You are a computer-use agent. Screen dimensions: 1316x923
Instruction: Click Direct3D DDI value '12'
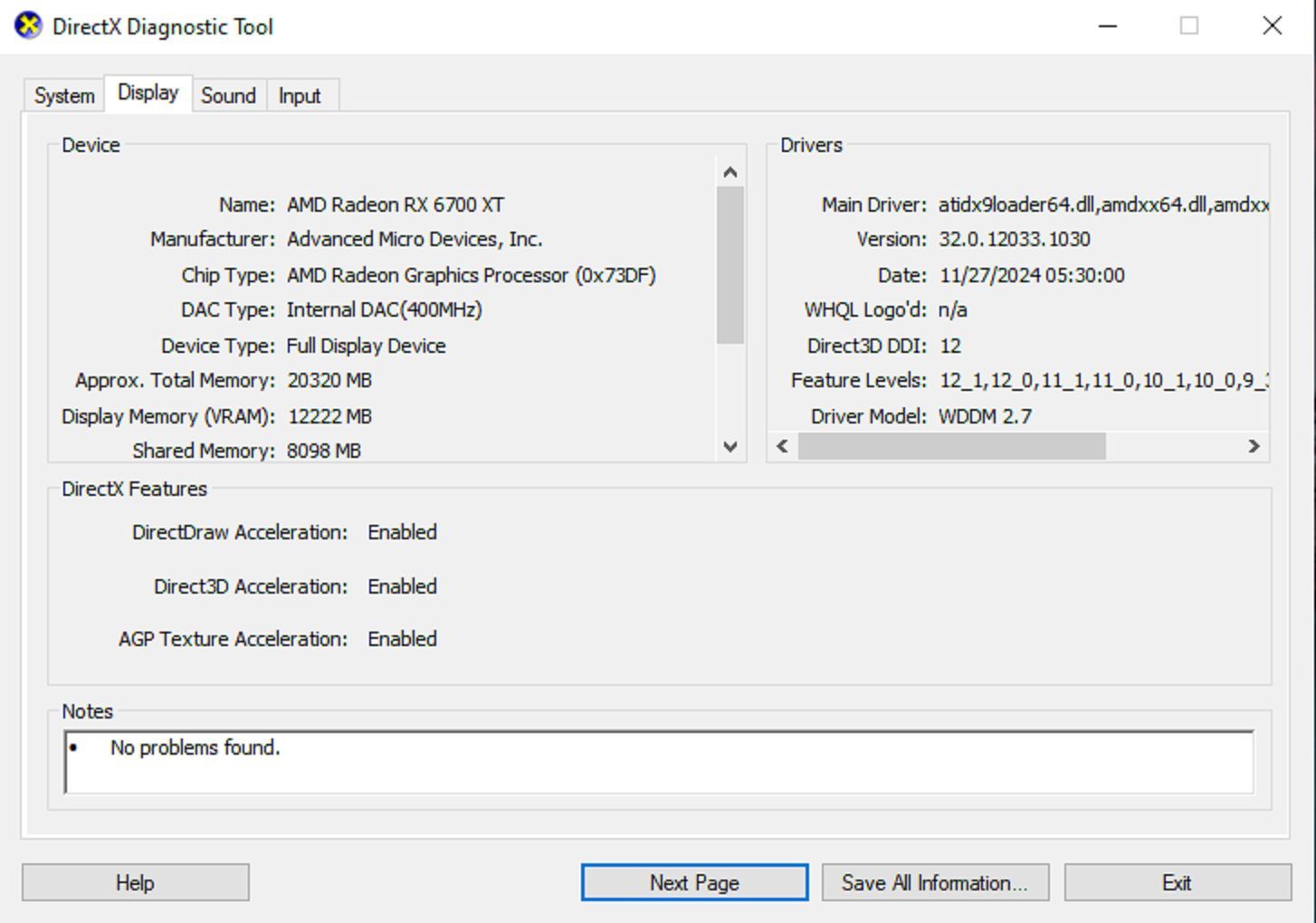(x=950, y=346)
